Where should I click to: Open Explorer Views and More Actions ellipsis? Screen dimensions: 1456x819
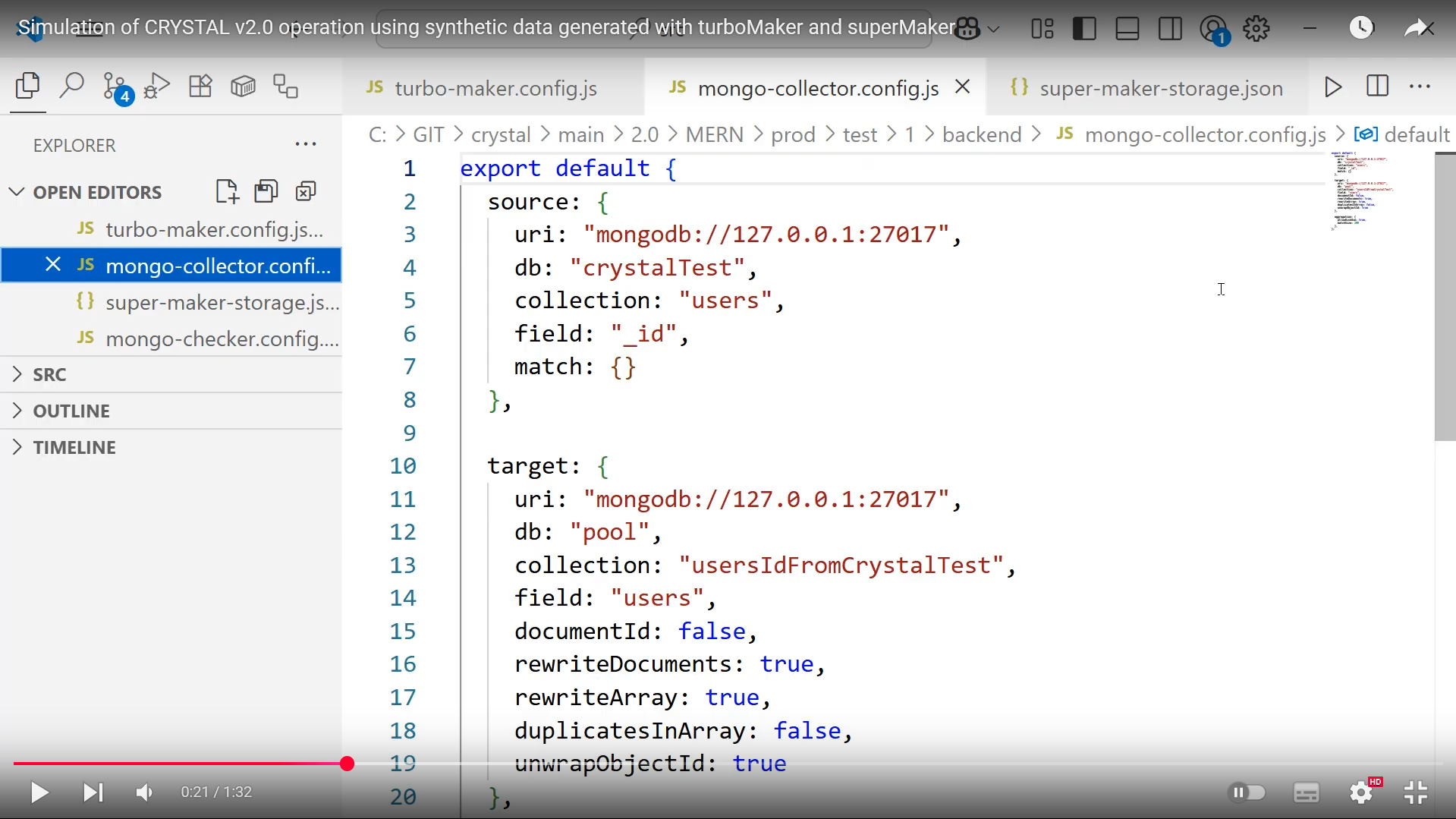306,144
